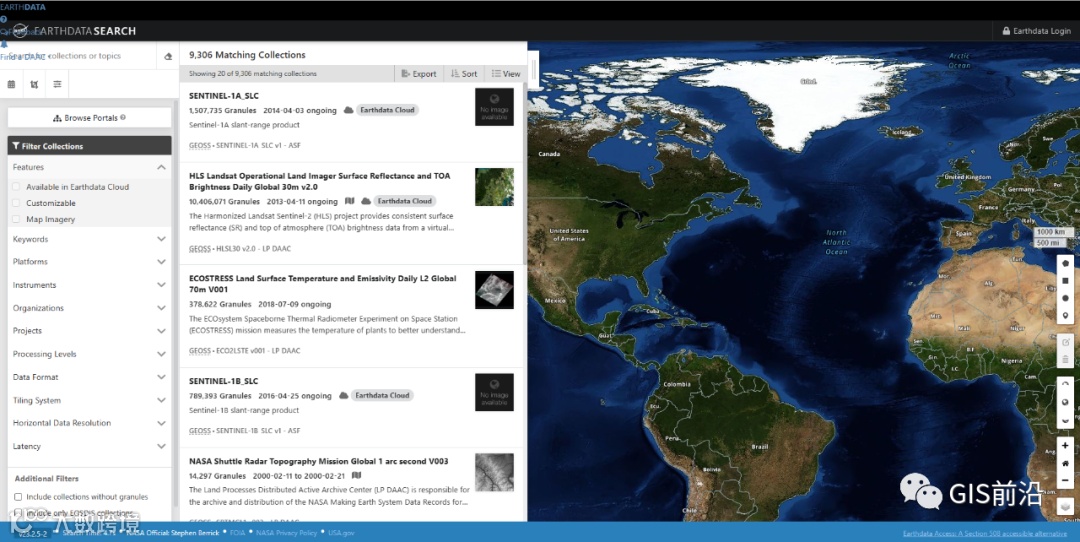Image resolution: width=1080 pixels, height=542 pixels.
Task: Click cloud icon on SENTINEL-1B_SLC row
Action: tap(344, 395)
